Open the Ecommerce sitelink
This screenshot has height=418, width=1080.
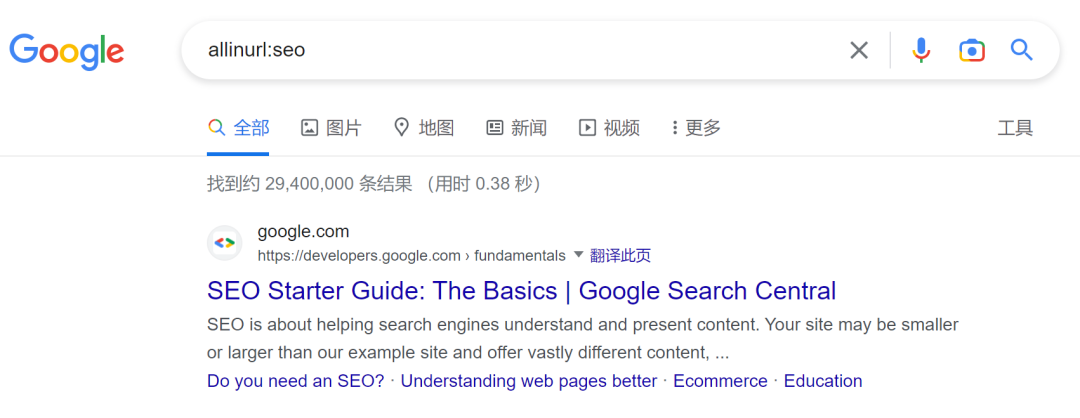coord(720,381)
